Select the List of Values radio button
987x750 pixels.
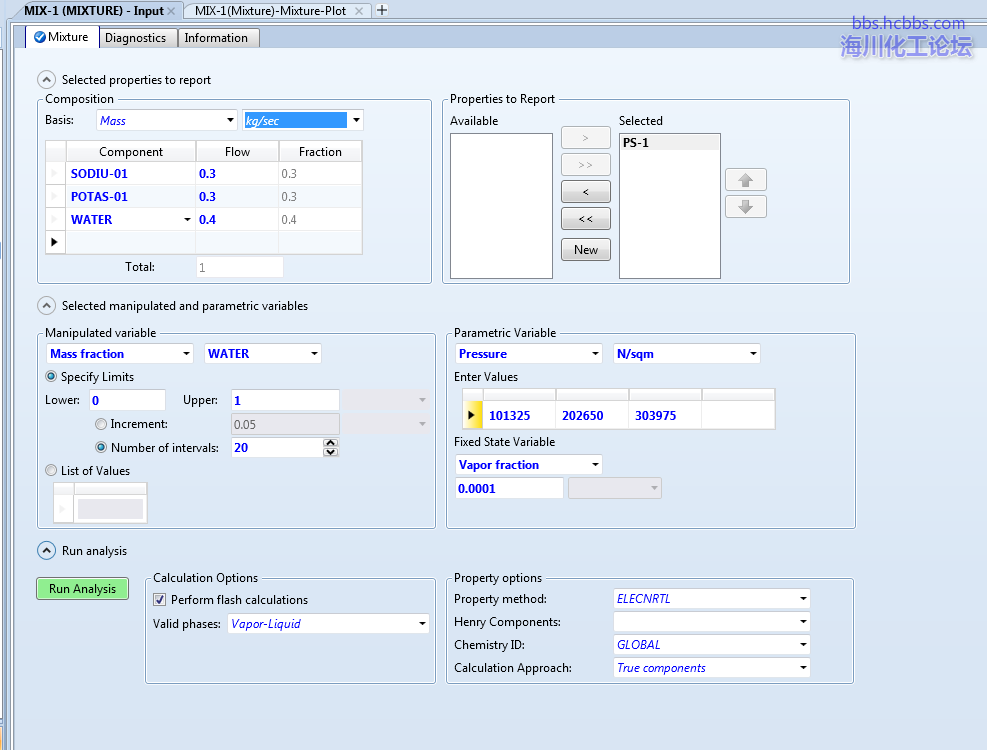pos(51,470)
